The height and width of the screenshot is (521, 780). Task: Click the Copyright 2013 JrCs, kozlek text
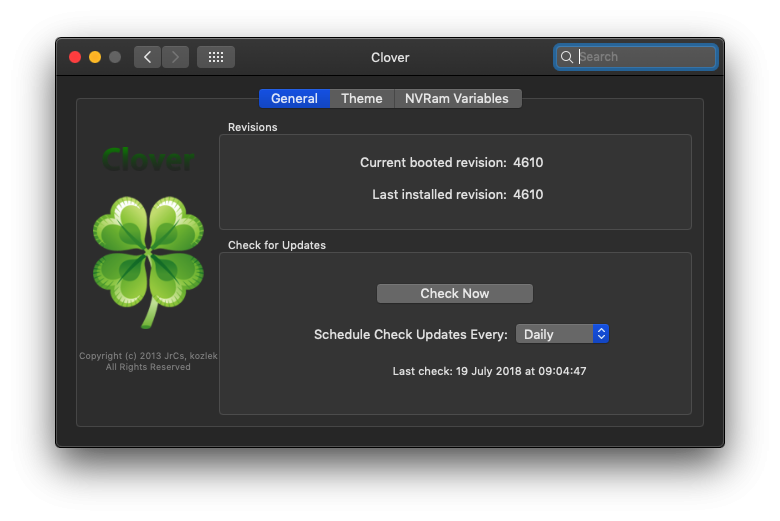148,356
